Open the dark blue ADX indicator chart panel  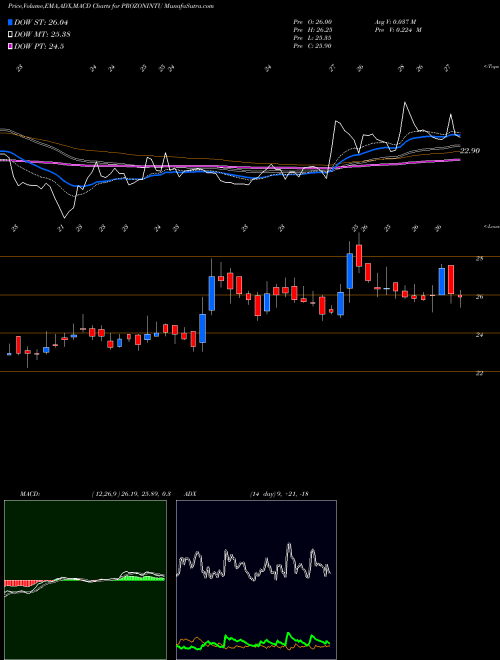point(256,580)
